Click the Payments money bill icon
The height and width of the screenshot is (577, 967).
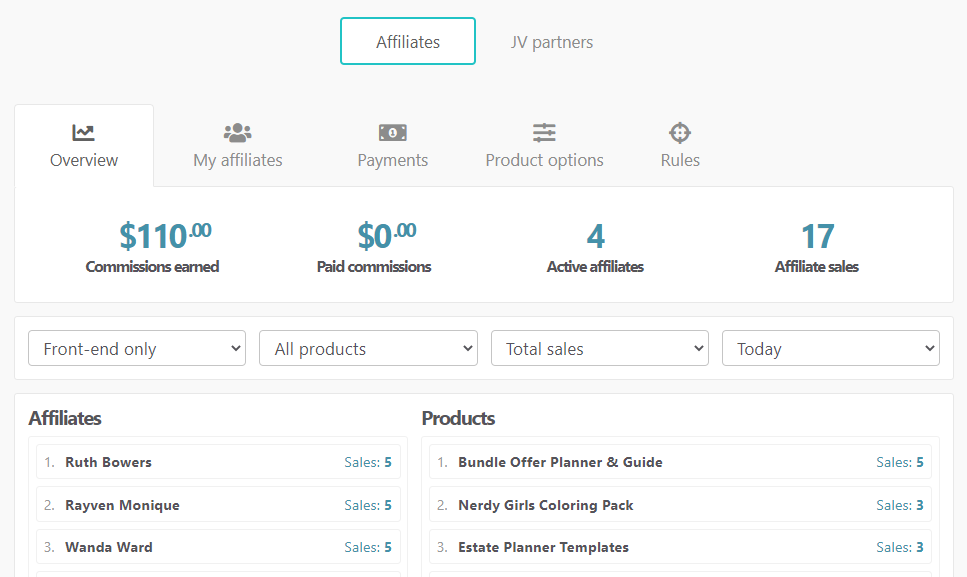click(x=393, y=133)
